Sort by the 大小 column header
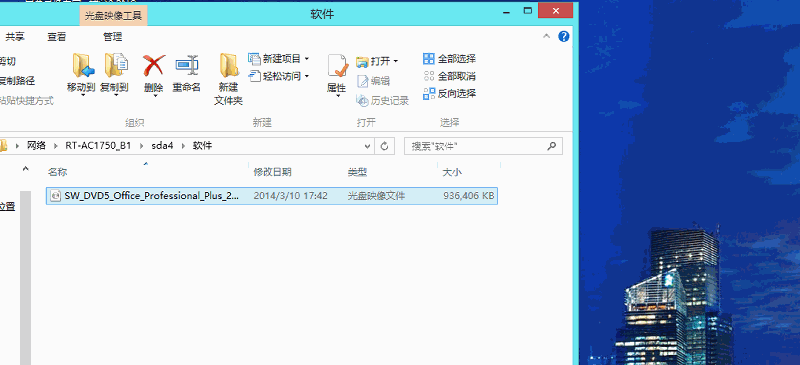The width and height of the screenshot is (800, 365). coord(452,172)
